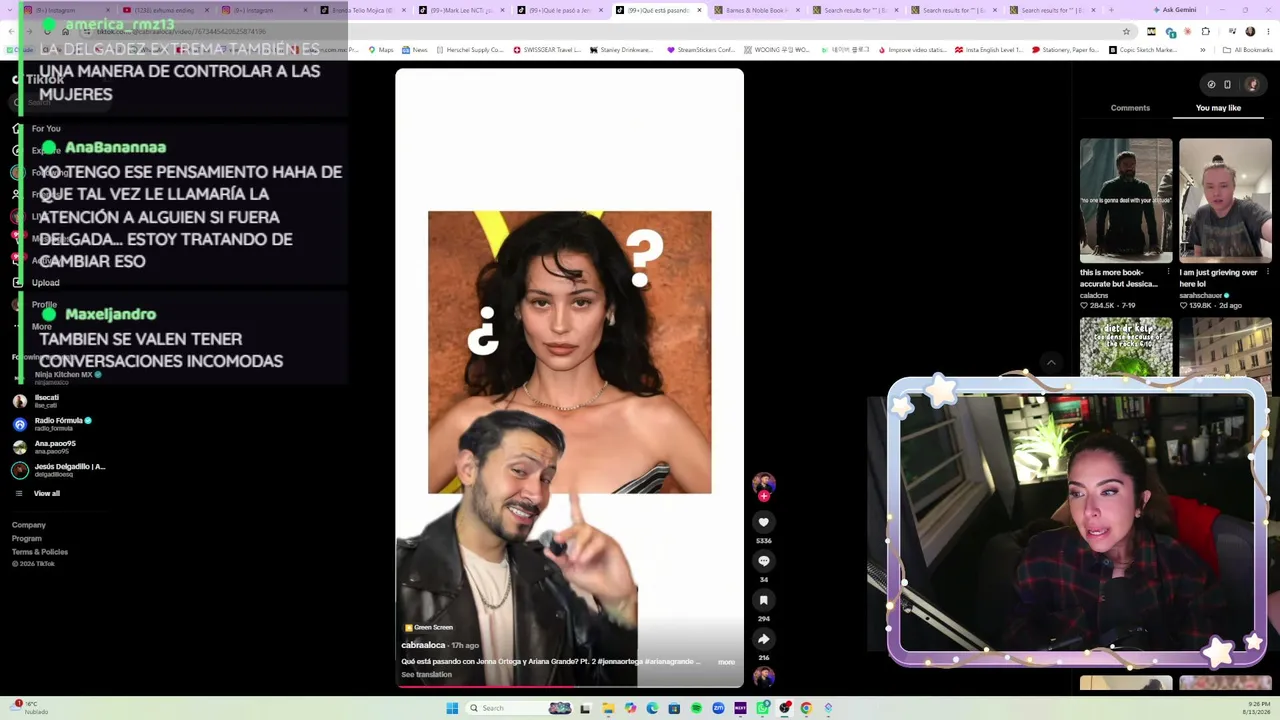The image size is (1280, 720).
Task: Open Google Chrome from the taskbar
Action: pyautogui.click(x=806, y=708)
